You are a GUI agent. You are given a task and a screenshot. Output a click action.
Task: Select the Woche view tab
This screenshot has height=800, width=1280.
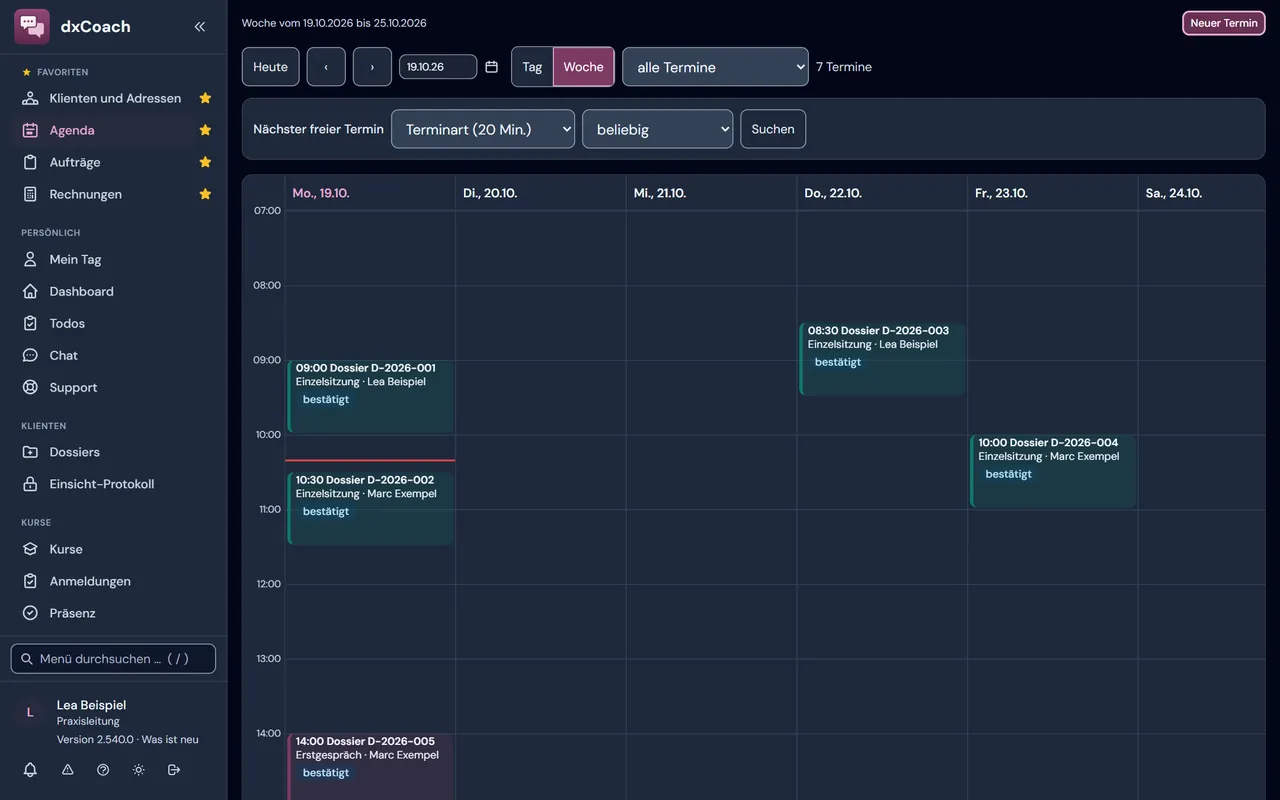(583, 67)
